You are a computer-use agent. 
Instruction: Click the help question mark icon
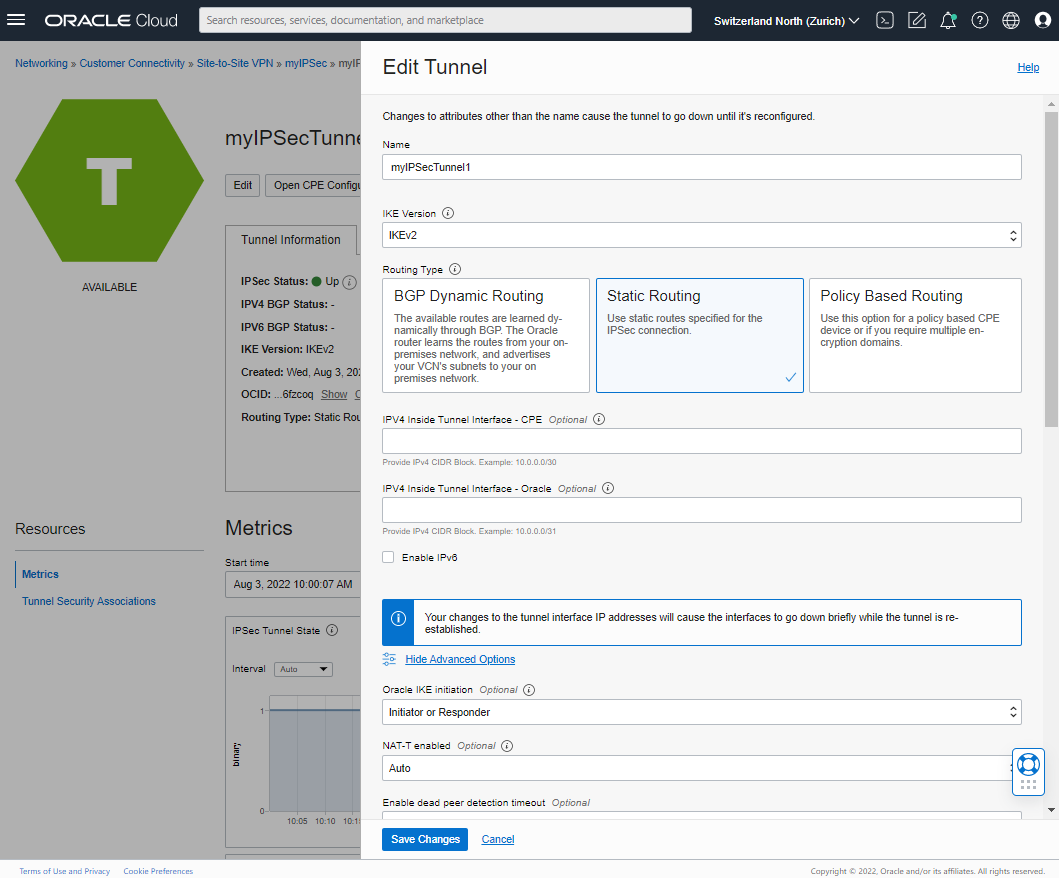[980, 20]
